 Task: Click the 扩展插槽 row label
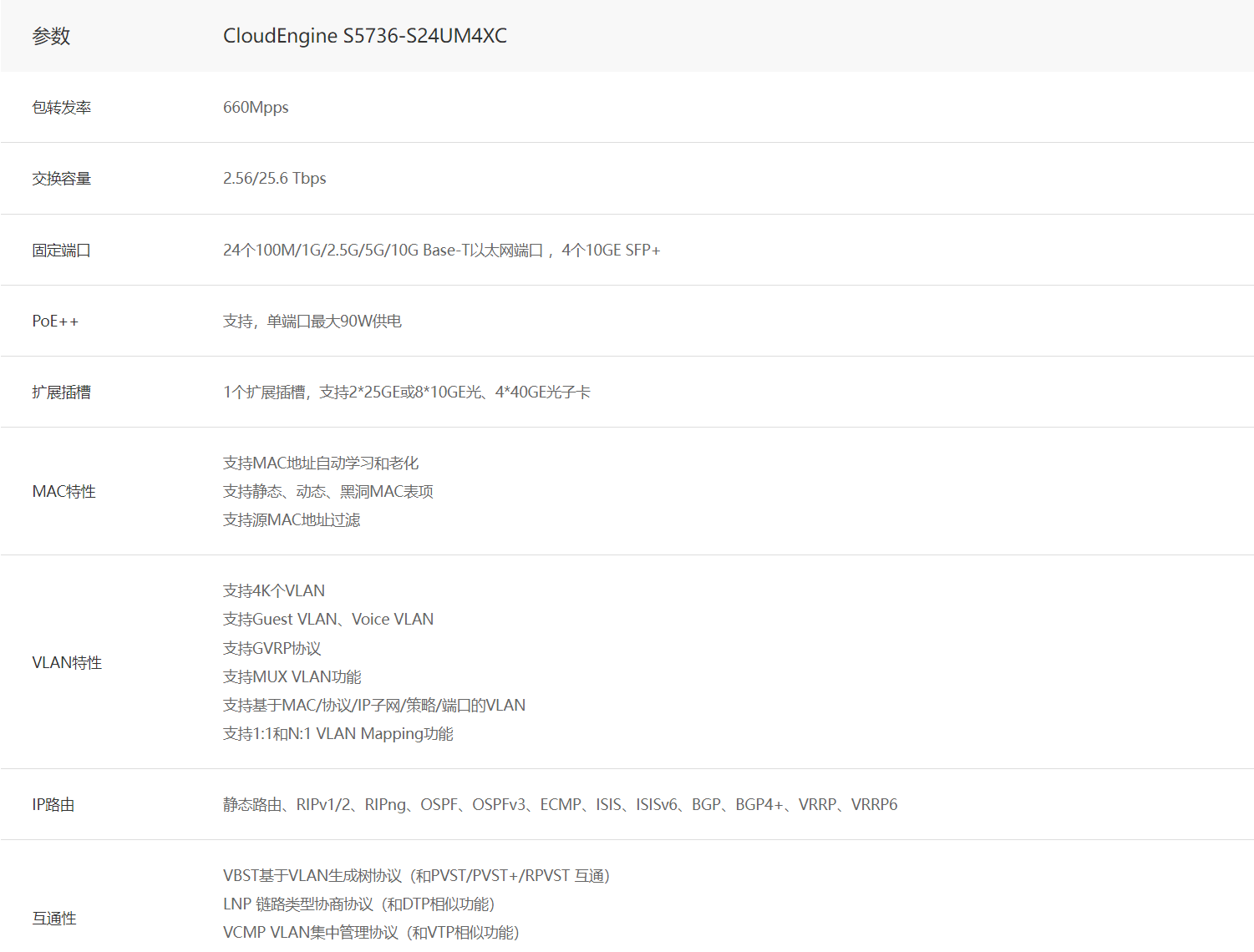point(61,392)
